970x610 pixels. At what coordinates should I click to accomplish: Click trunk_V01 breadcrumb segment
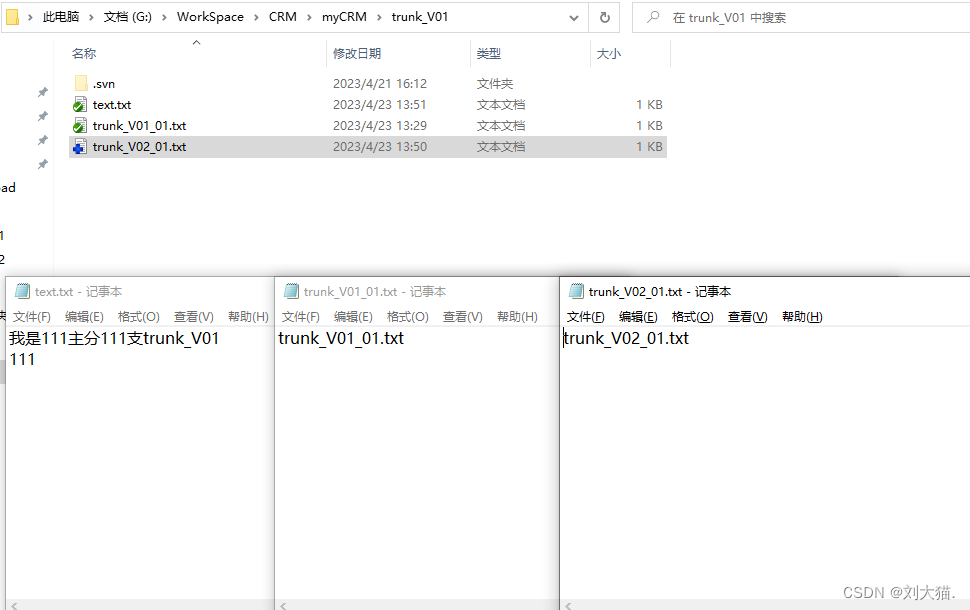[x=419, y=17]
